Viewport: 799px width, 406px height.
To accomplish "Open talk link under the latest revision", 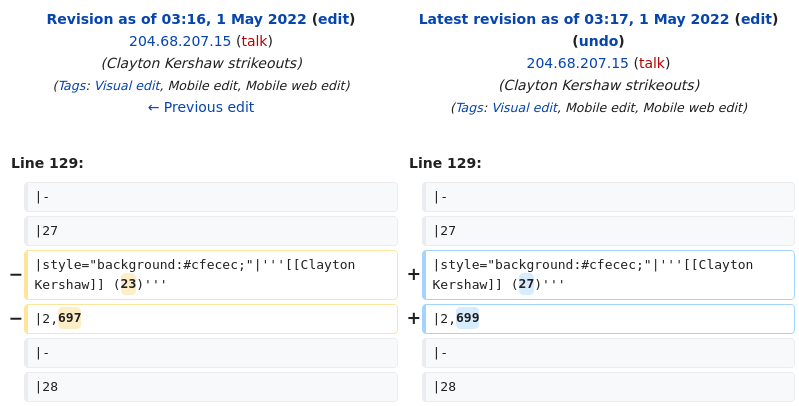I will [x=652, y=63].
